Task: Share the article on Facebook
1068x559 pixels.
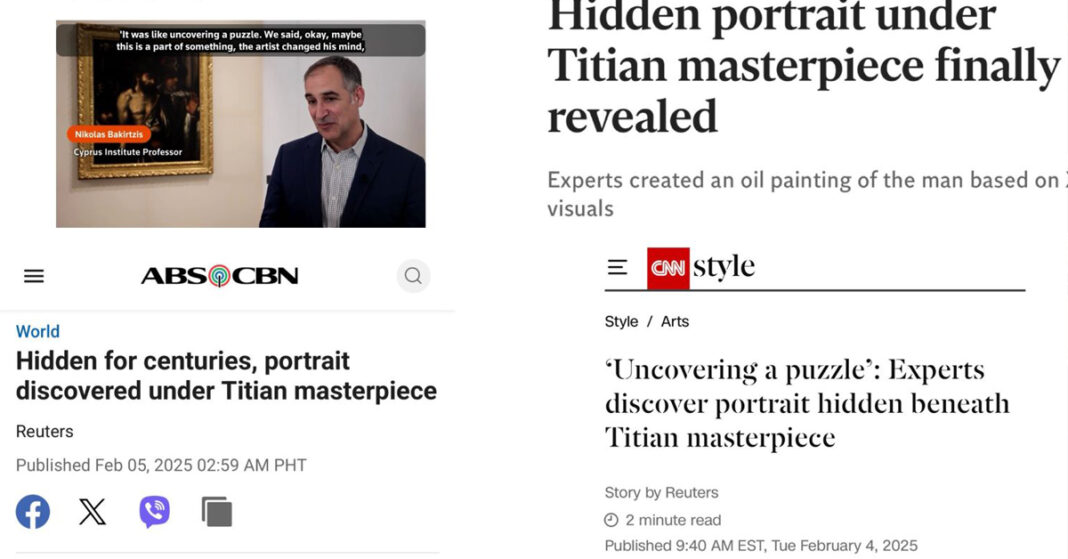Action: click(33, 512)
